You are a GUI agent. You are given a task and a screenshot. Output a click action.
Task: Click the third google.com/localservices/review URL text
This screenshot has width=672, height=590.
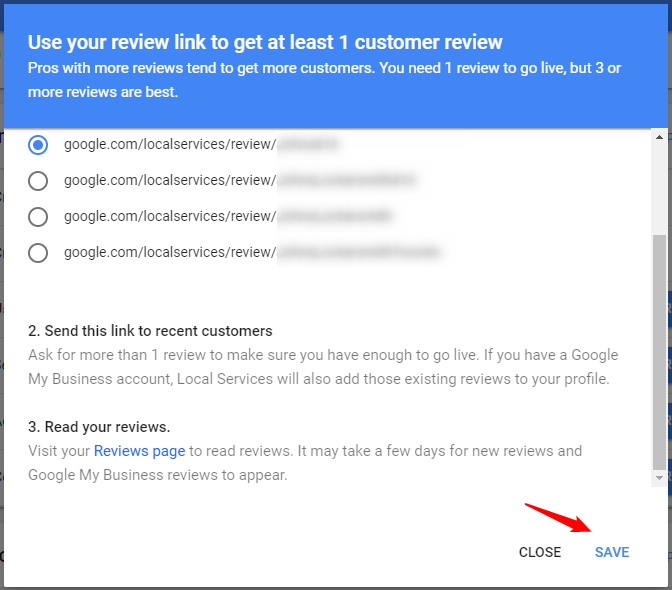[x=169, y=217]
